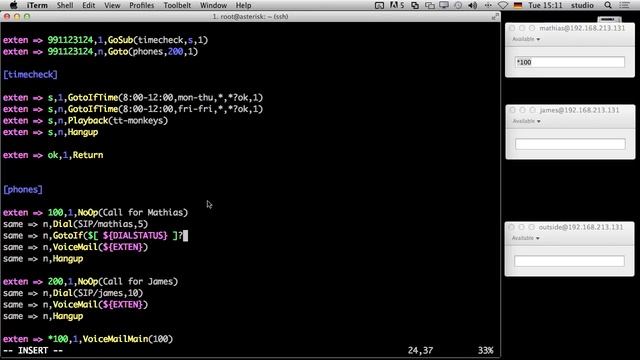Zoom the iTerm window with green button
This screenshot has height=360, width=640.
point(27,17)
